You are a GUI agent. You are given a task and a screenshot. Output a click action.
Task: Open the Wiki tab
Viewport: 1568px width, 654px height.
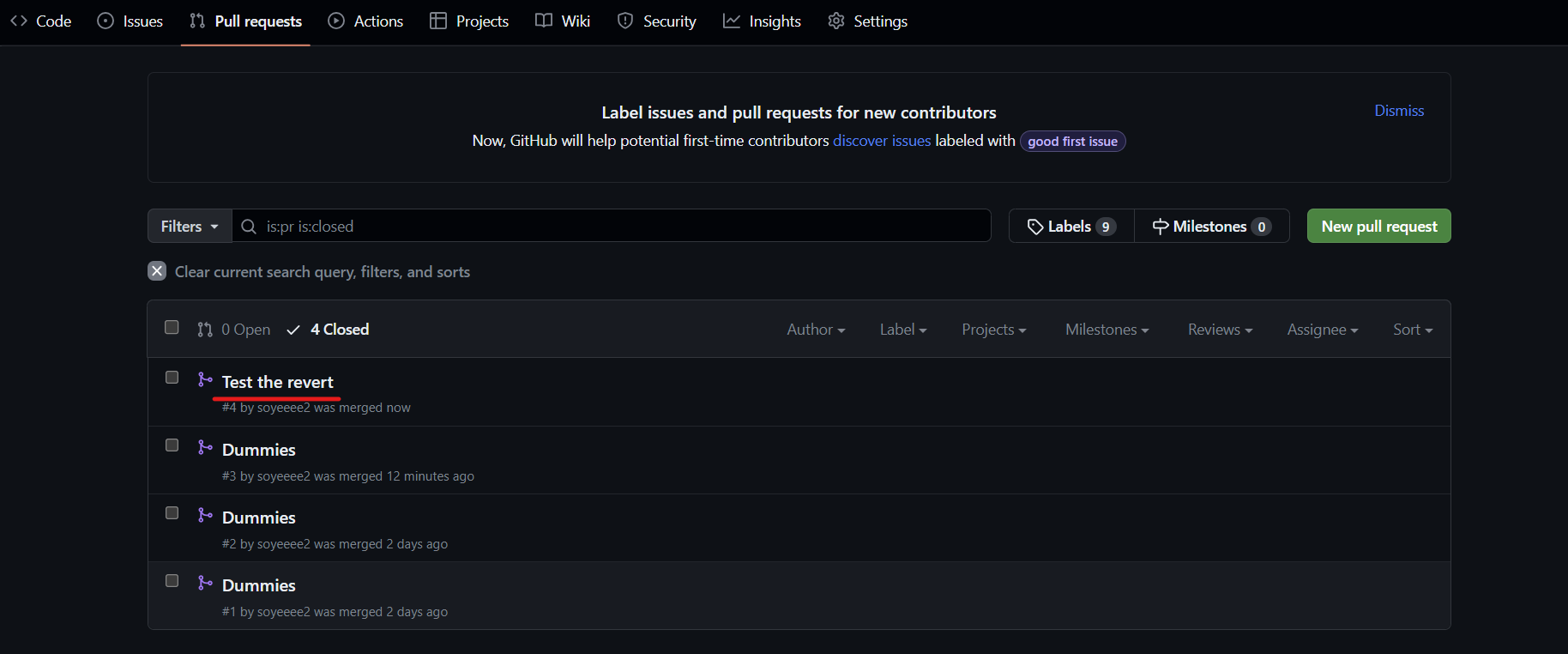click(x=563, y=21)
